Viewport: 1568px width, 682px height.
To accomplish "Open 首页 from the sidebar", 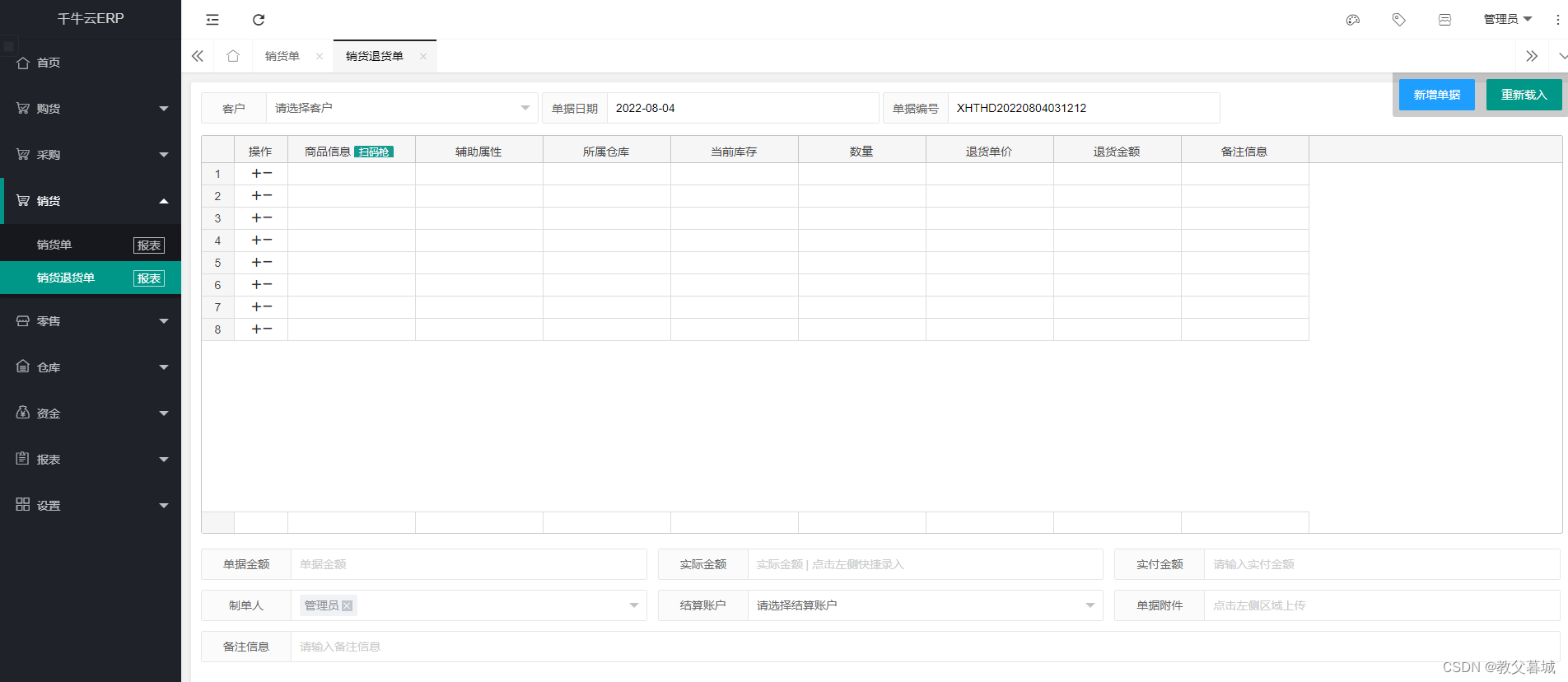I will [x=91, y=63].
